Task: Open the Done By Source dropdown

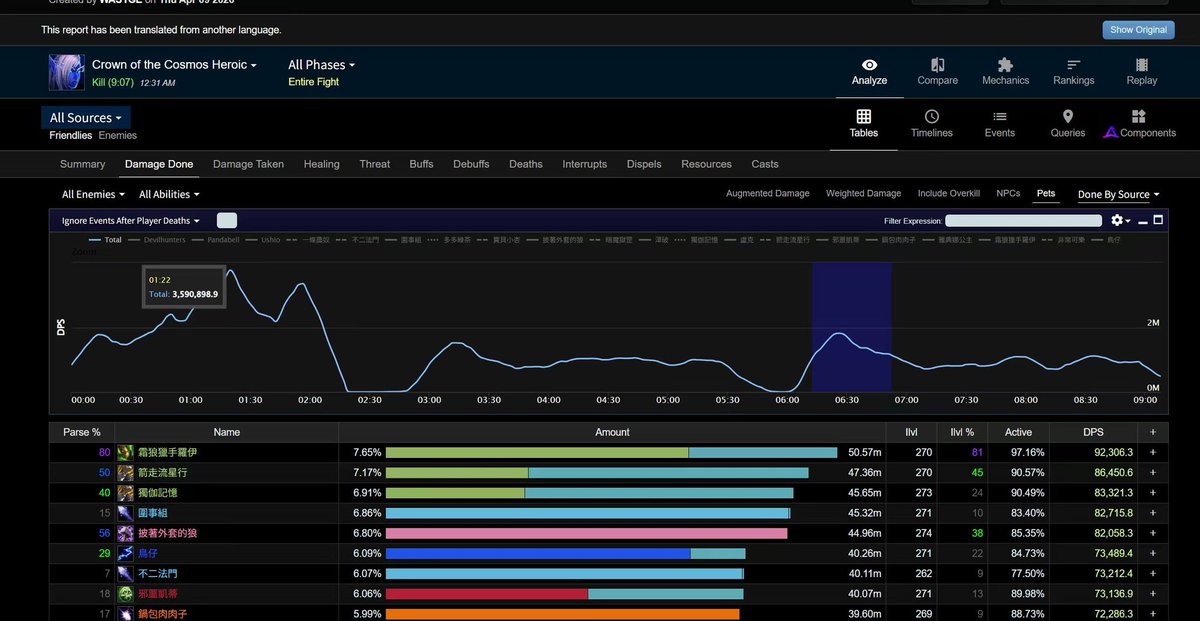Action: click(1118, 194)
